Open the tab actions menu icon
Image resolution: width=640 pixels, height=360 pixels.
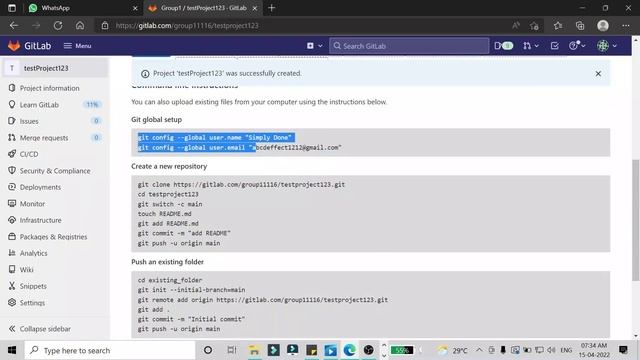12,8
